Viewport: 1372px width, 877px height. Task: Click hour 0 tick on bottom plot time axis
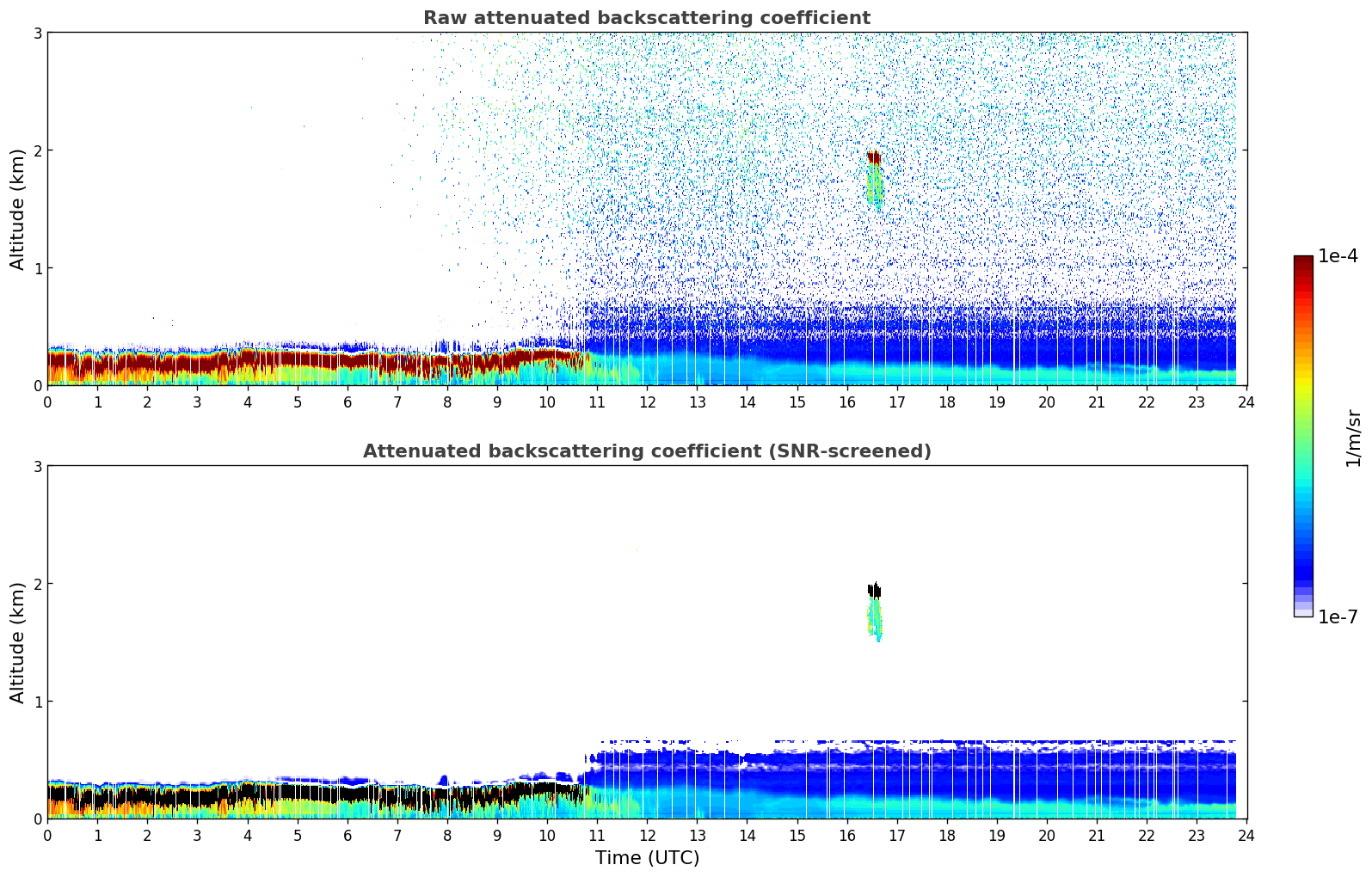[47, 835]
